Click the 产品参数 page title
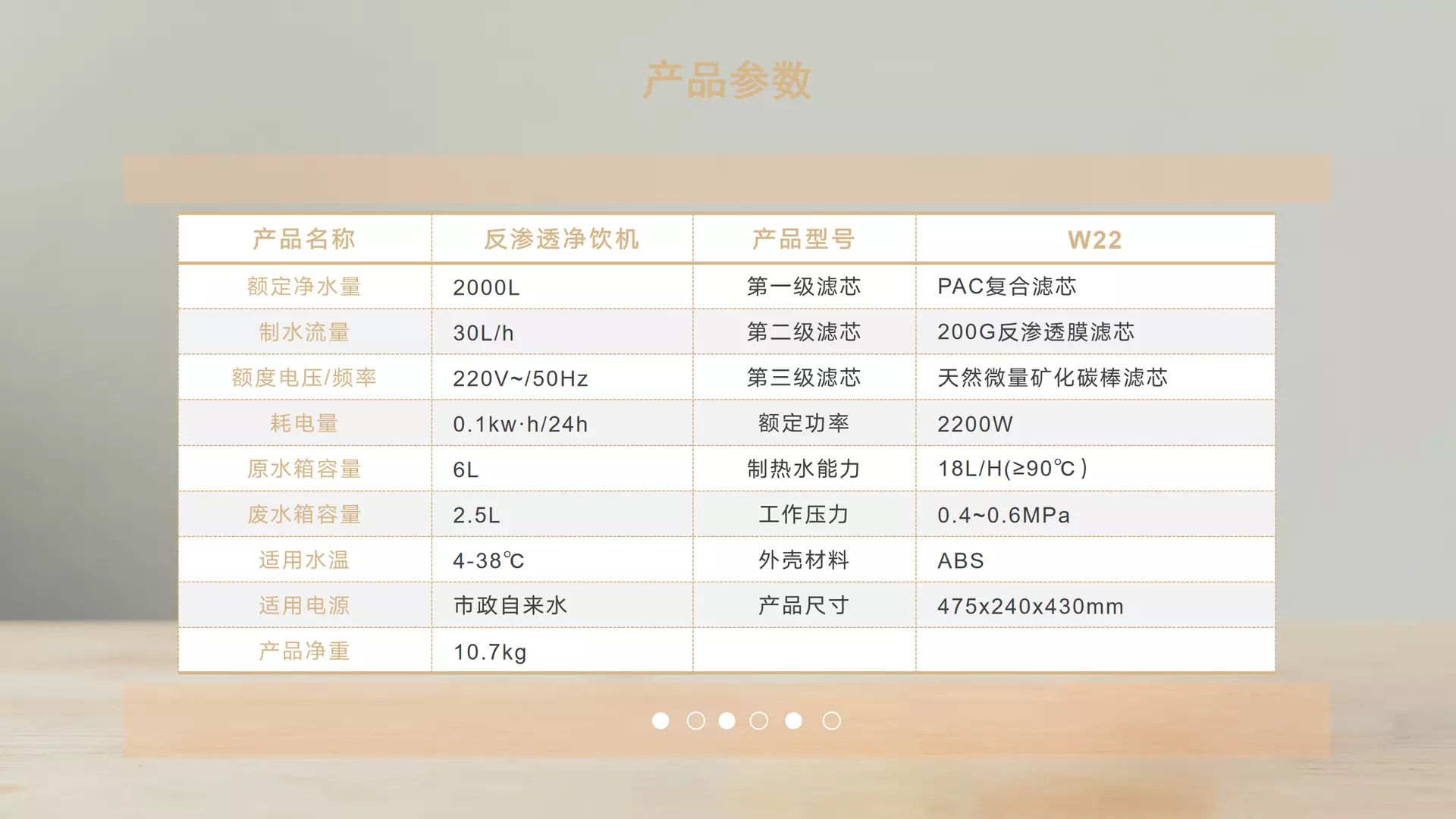 click(x=727, y=80)
